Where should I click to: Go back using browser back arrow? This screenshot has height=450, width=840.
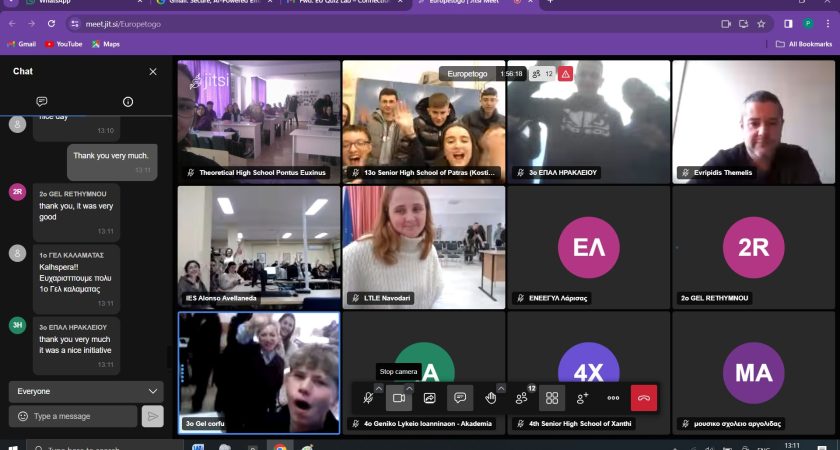pos(12,24)
